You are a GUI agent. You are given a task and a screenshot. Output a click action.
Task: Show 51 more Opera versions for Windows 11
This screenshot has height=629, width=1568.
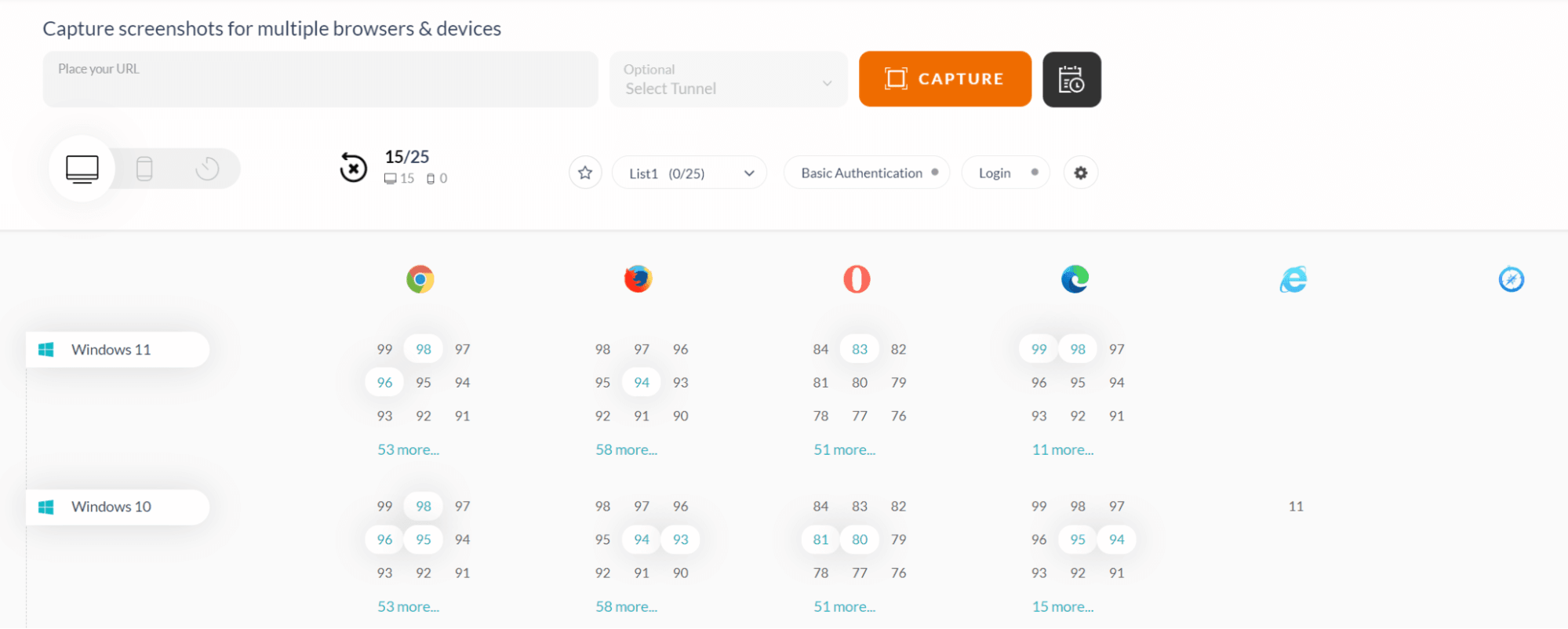tap(844, 449)
